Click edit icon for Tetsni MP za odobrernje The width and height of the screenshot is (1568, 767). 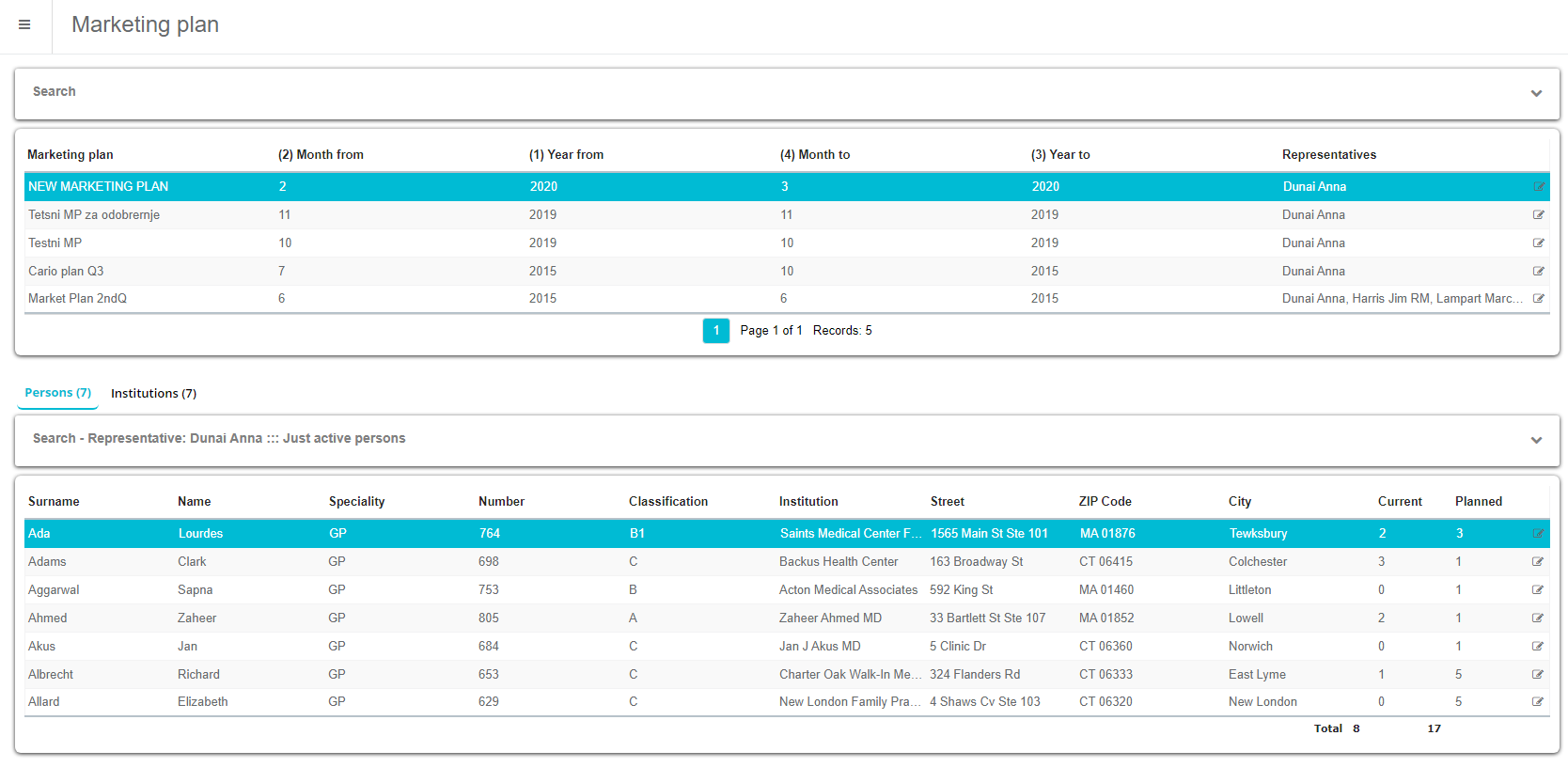(1538, 215)
